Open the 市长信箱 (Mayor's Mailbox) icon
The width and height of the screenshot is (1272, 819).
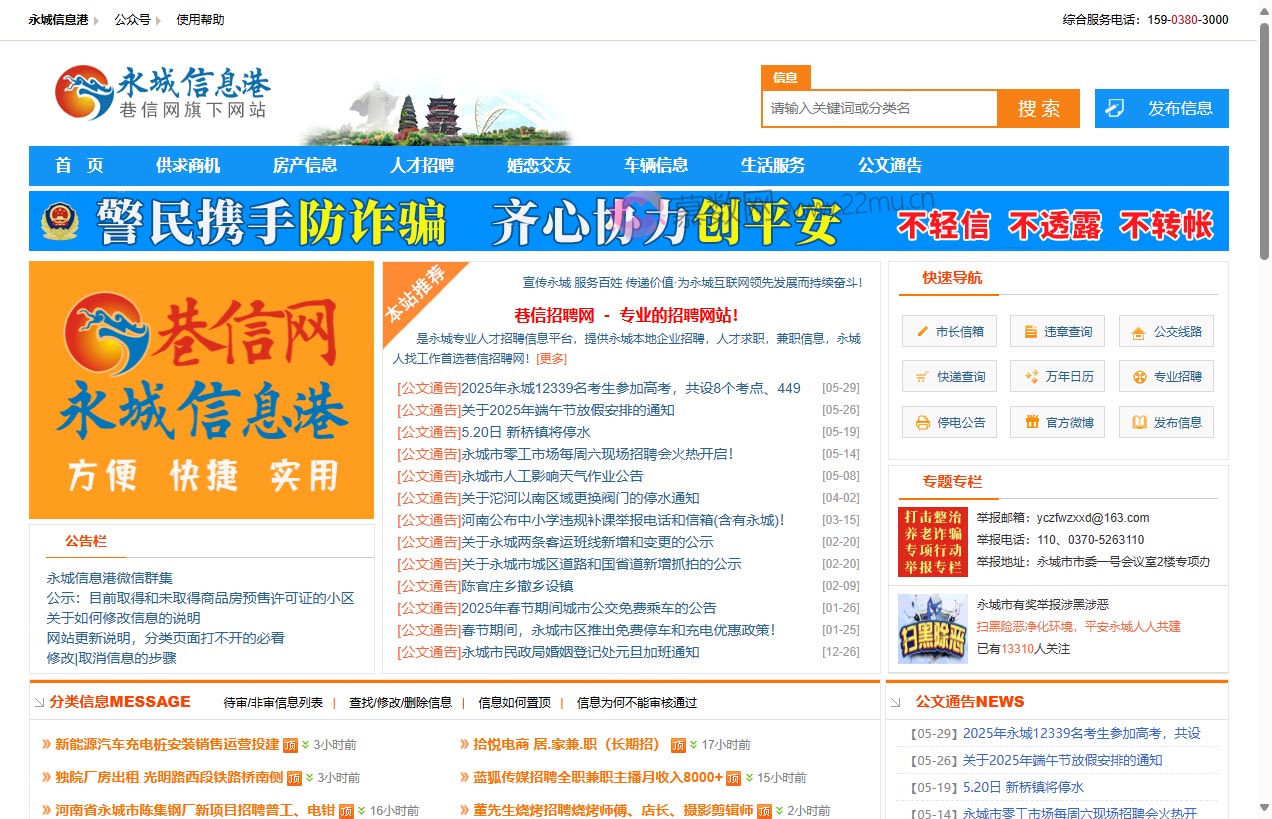tap(948, 331)
